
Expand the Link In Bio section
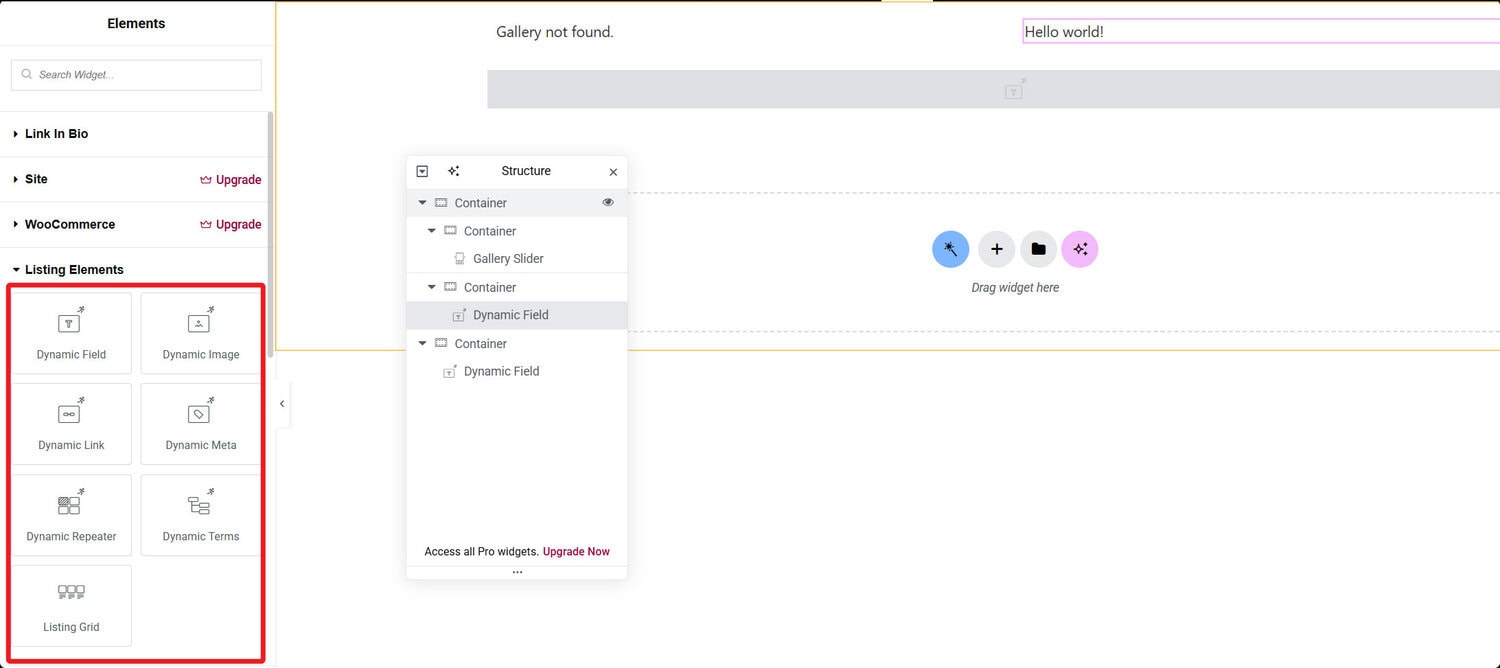click(136, 134)
